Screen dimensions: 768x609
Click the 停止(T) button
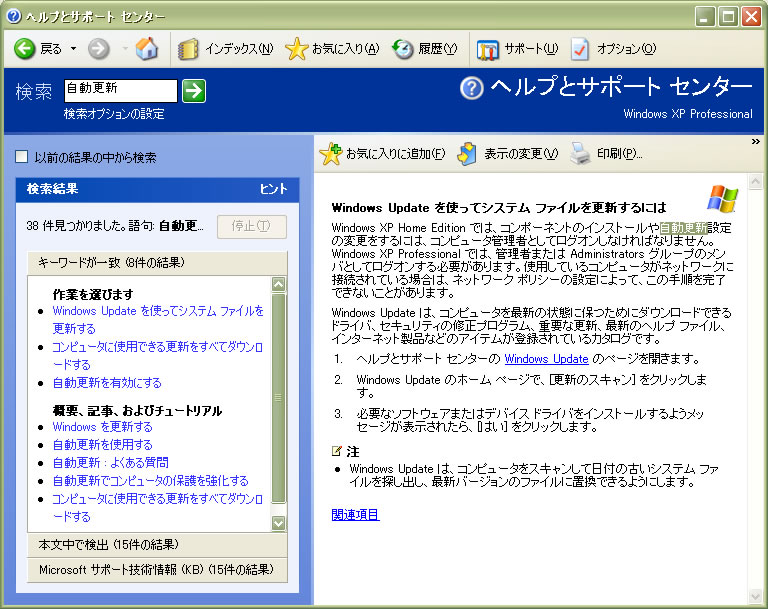click(252, 226)
